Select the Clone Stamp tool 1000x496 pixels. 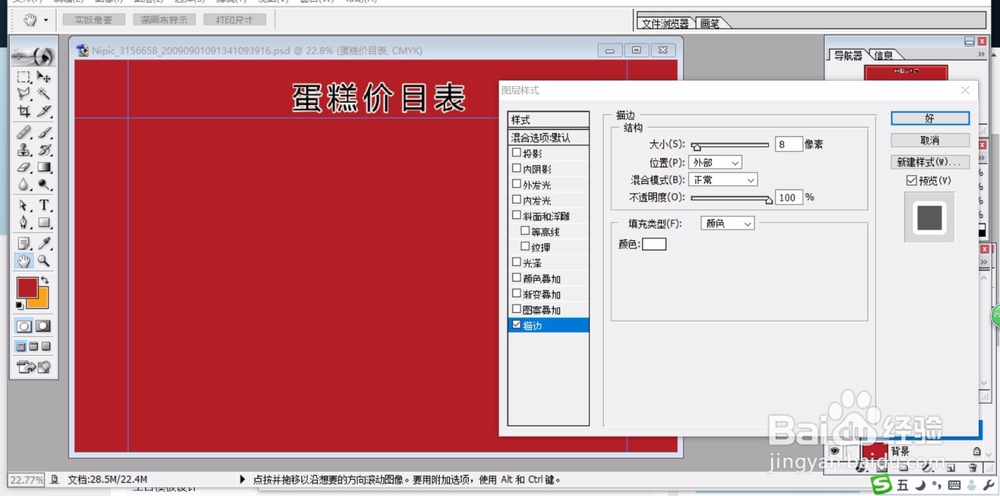[x=24, y=150]
